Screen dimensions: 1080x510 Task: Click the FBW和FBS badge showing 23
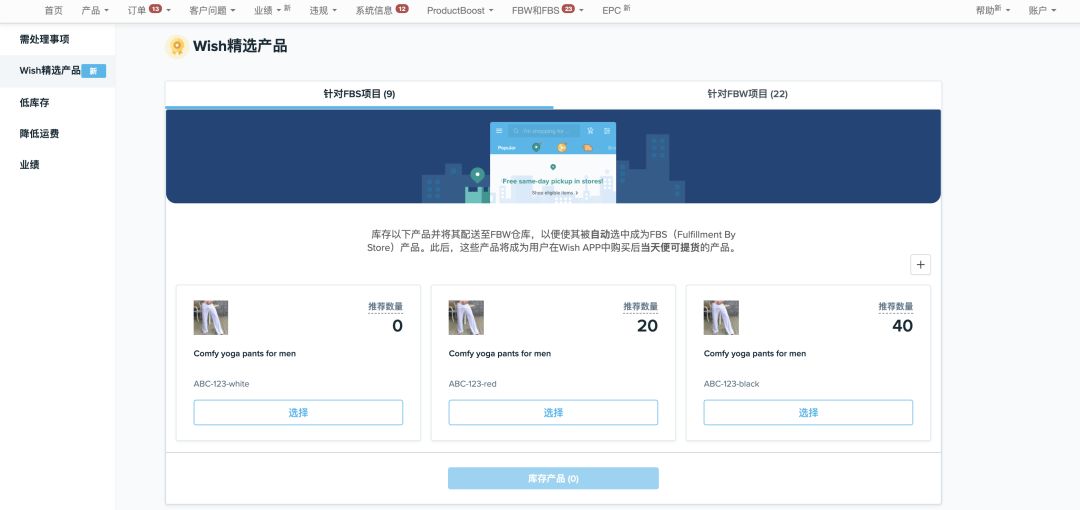point(568,9)
